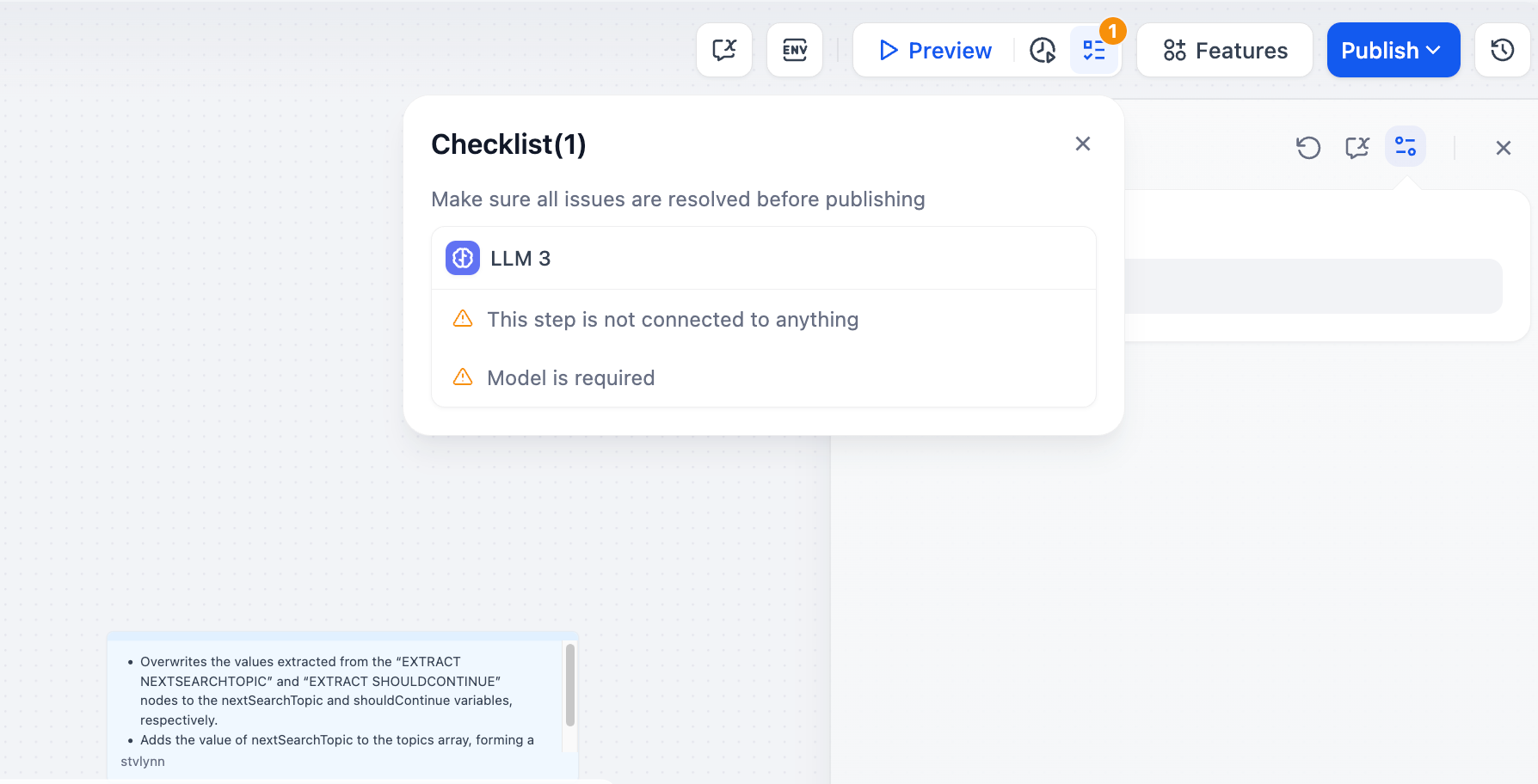
Task: Click the gray input field in the right panel
Action: point(1313,286)
